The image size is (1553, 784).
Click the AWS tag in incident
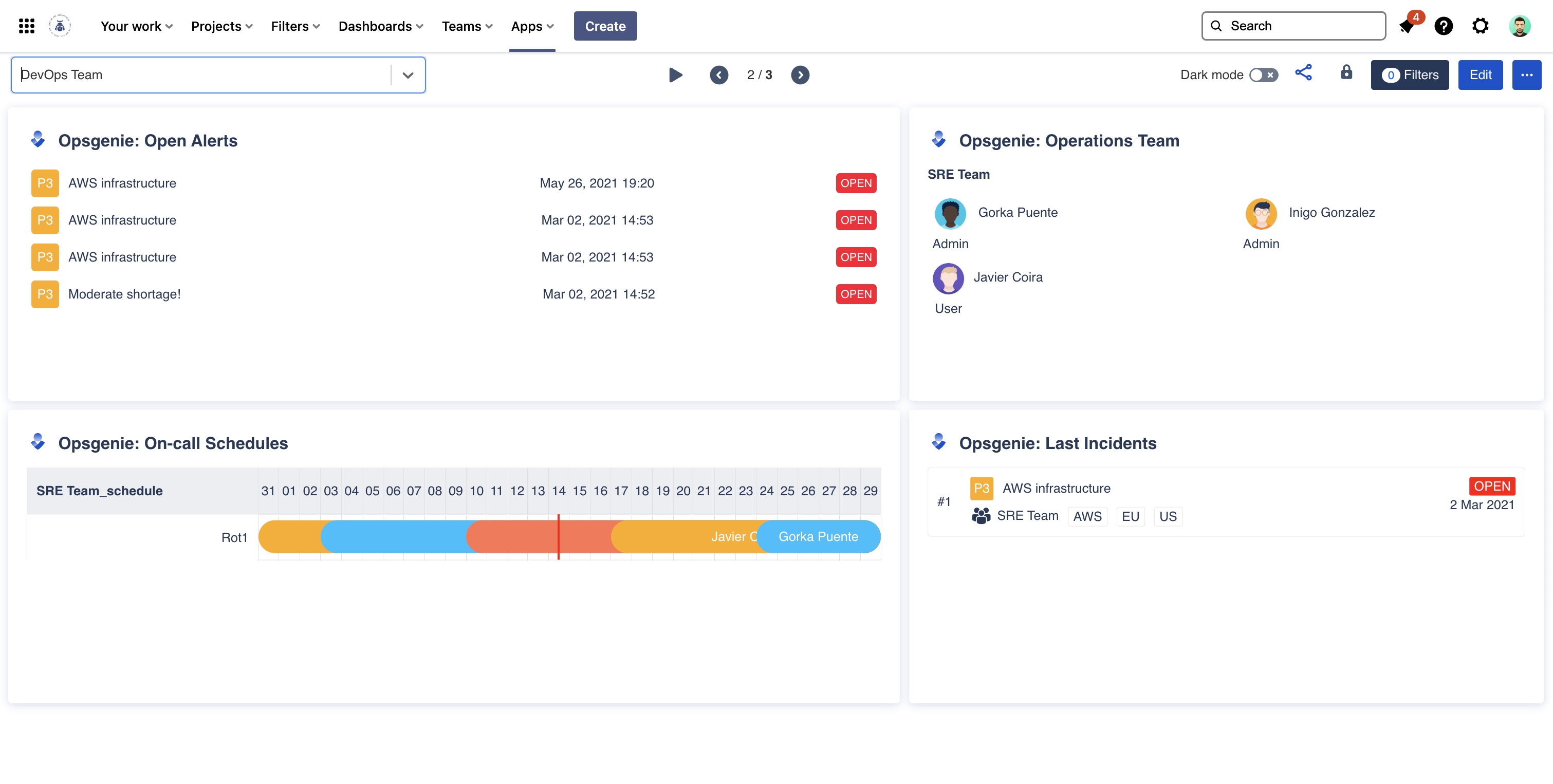pyautogui.click(x=1087, y=516)
